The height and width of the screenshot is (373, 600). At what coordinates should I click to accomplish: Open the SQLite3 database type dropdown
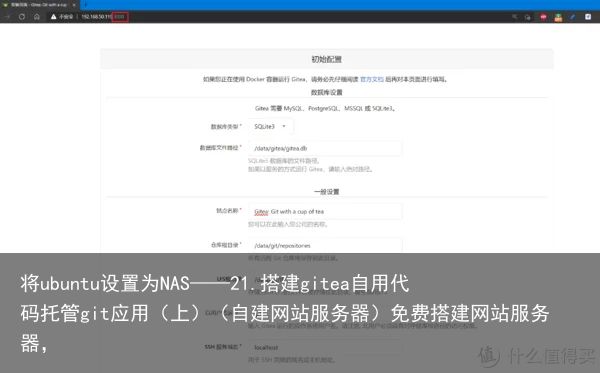click(x=271, y=126)
